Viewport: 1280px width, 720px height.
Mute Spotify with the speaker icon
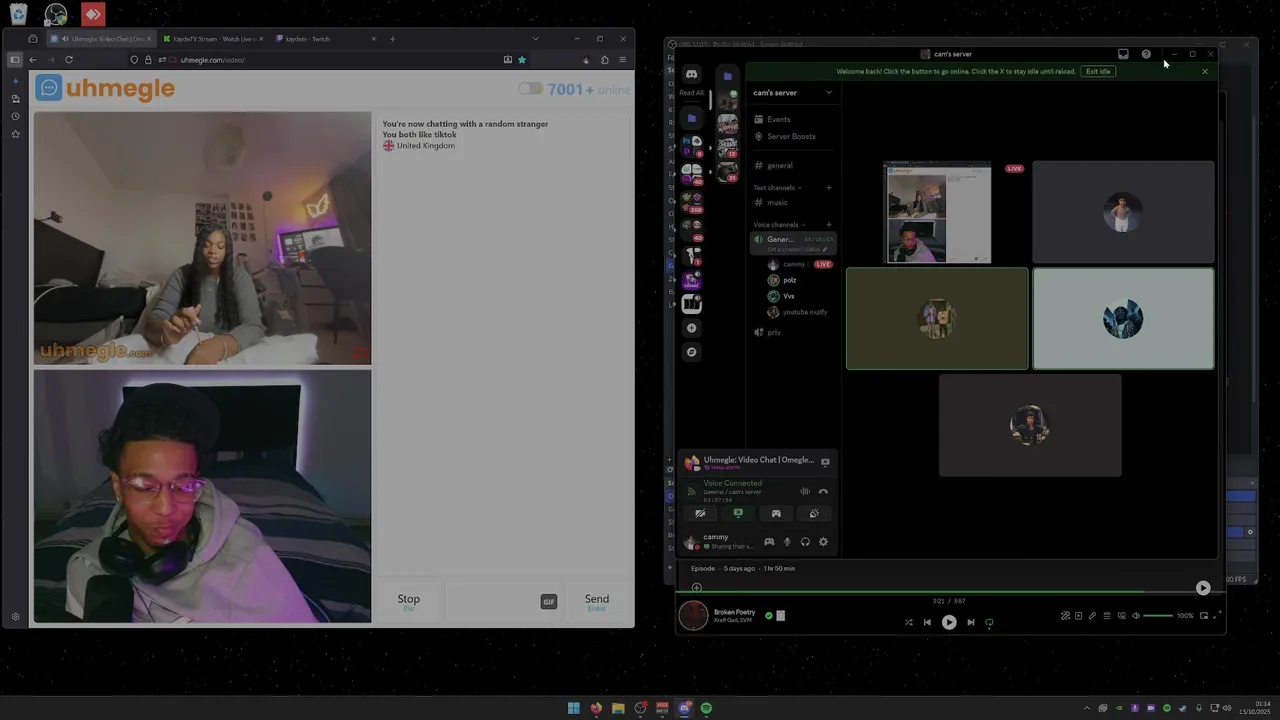point(1135,616)
